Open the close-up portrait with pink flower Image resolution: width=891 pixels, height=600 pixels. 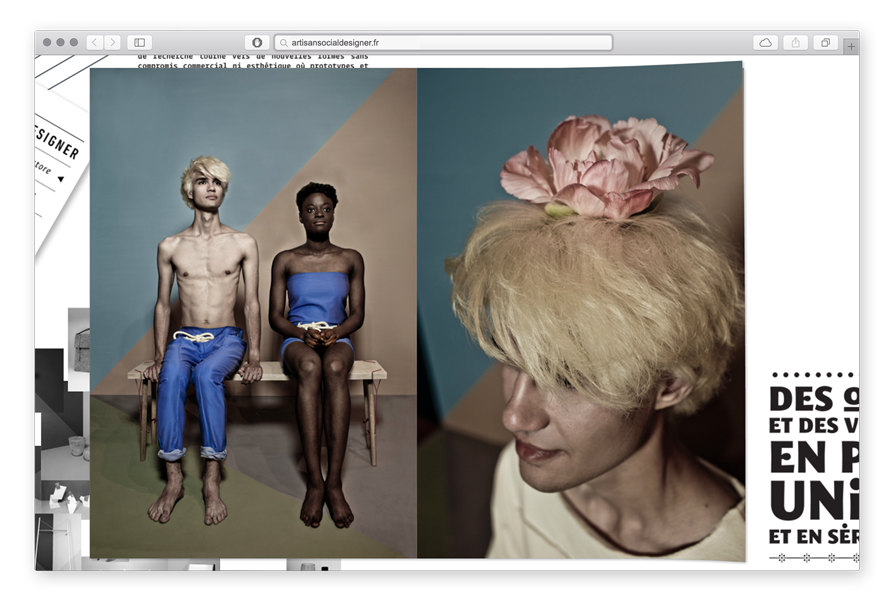(580, 312)
